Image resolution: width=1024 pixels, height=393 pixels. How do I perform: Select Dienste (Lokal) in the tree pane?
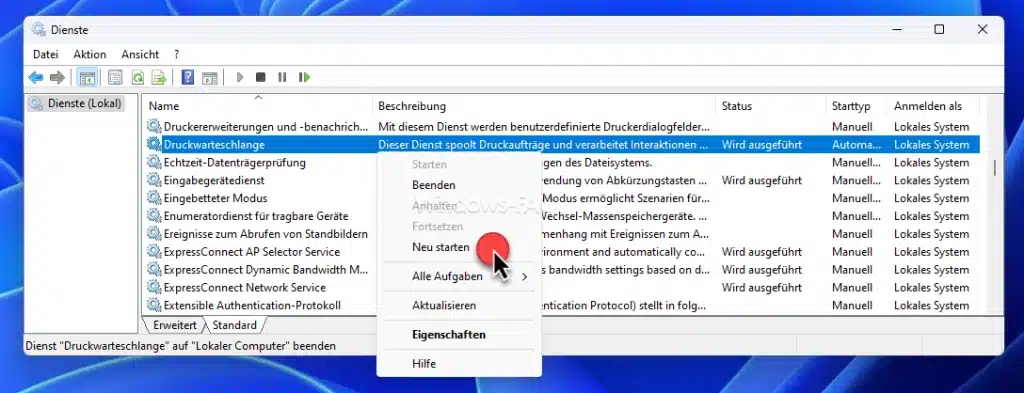point(76,103)
